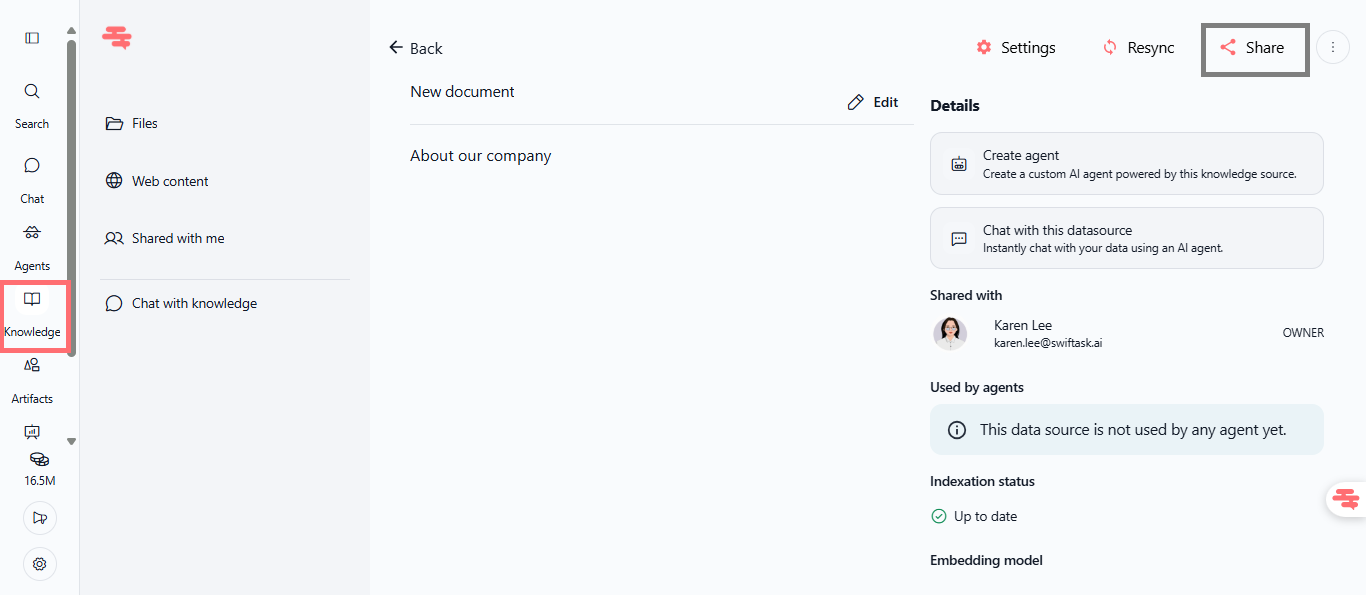Go to the Agents section

(x=32, y=233)
